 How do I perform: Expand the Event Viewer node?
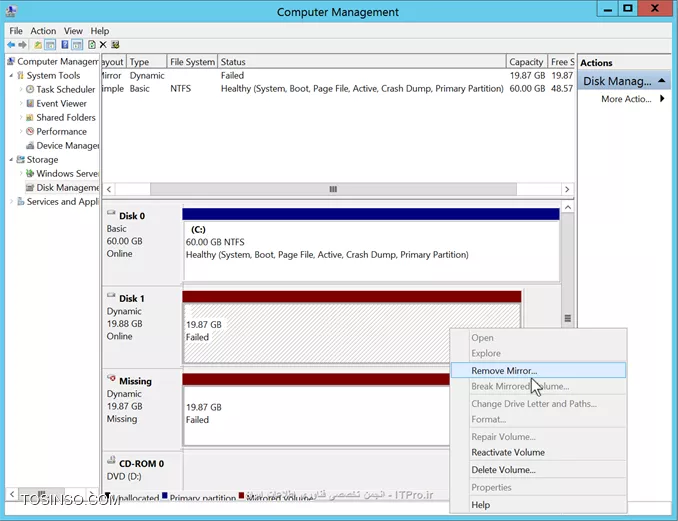pyautogui.click(x=21, y=103)
